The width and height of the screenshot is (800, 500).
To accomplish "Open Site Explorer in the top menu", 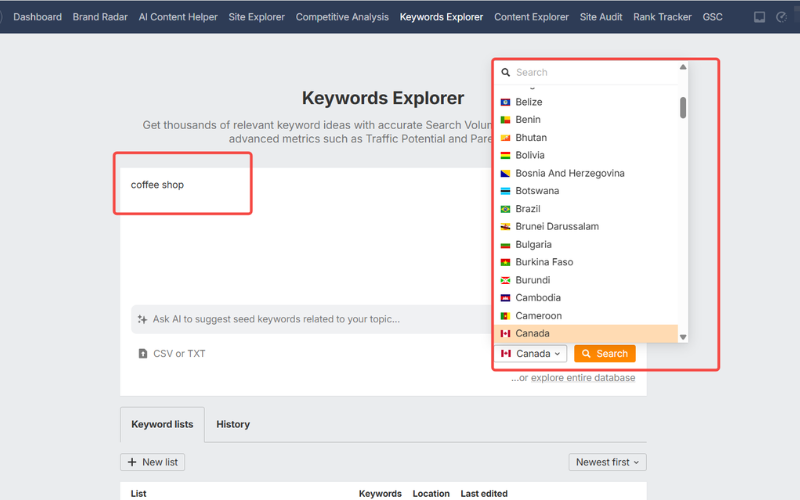I will (x=256, y=17).
